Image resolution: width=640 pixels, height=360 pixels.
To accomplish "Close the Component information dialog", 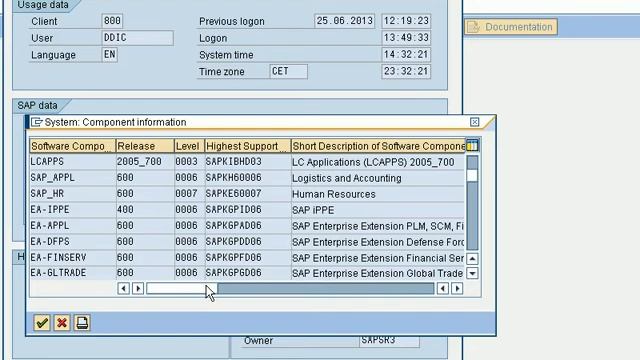I will point(474,122).
